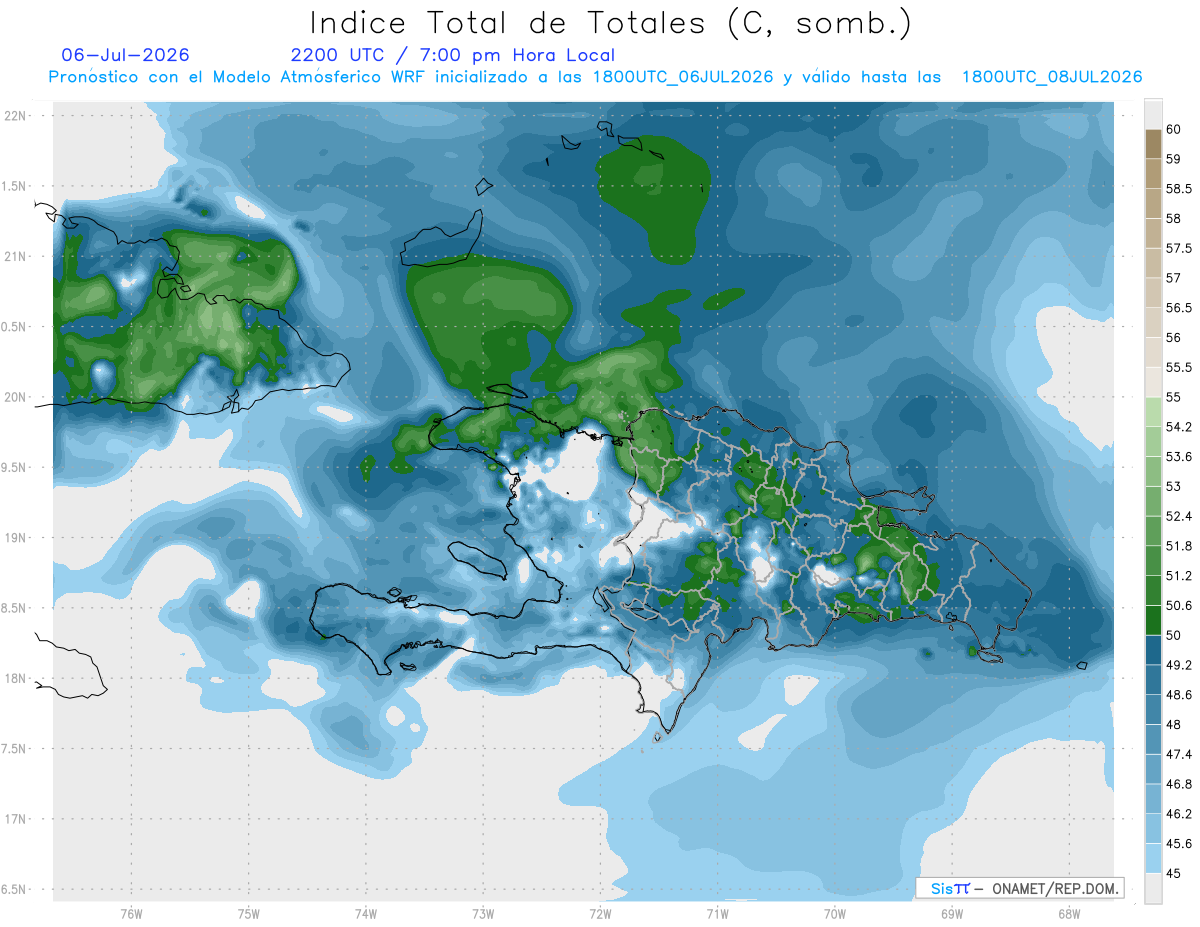The image size is (1200, 927).
Task: Click the light blue swatch between 45 and 45.6
Action: [1153, 859]
